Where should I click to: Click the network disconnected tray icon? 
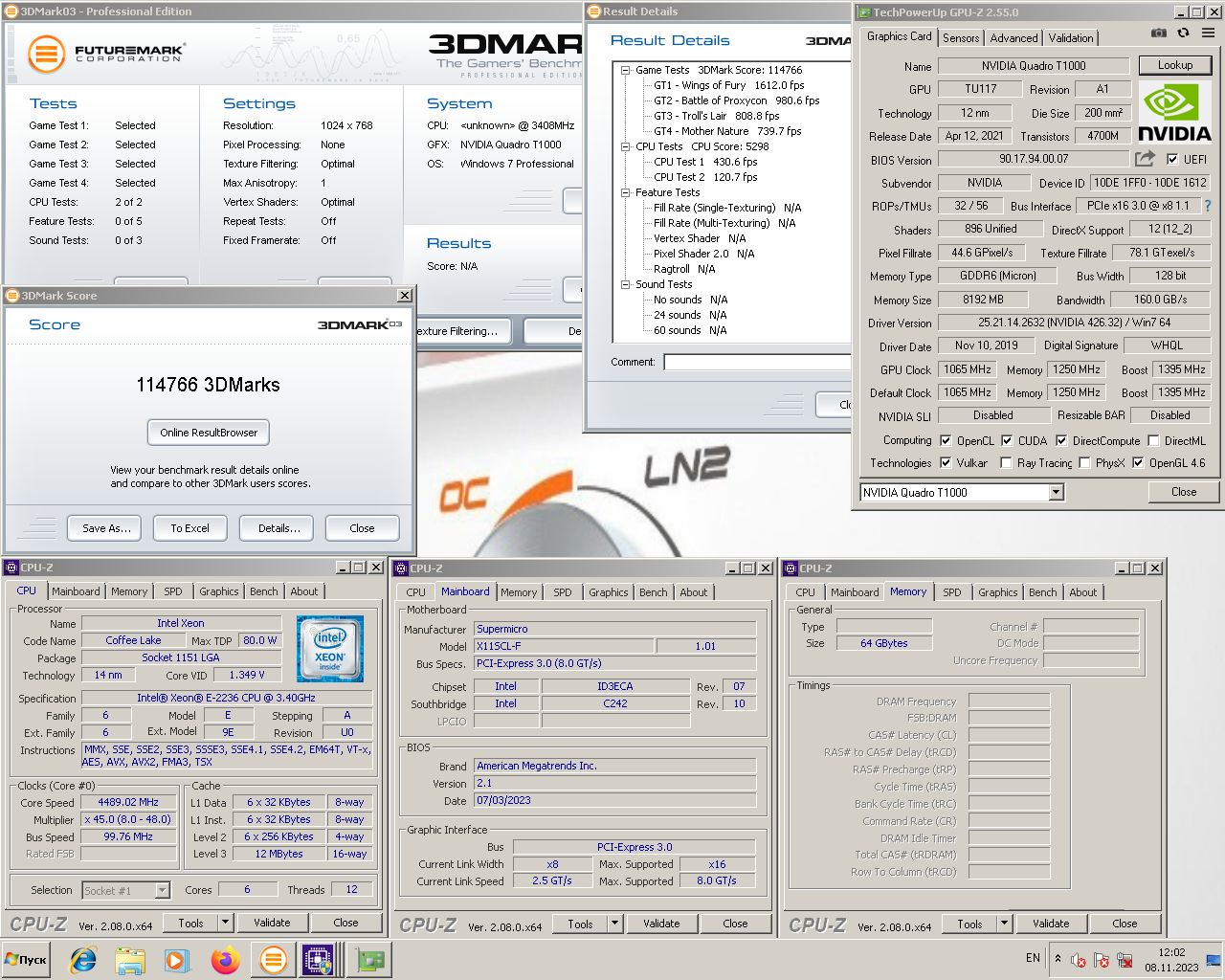pos(1125,960)
